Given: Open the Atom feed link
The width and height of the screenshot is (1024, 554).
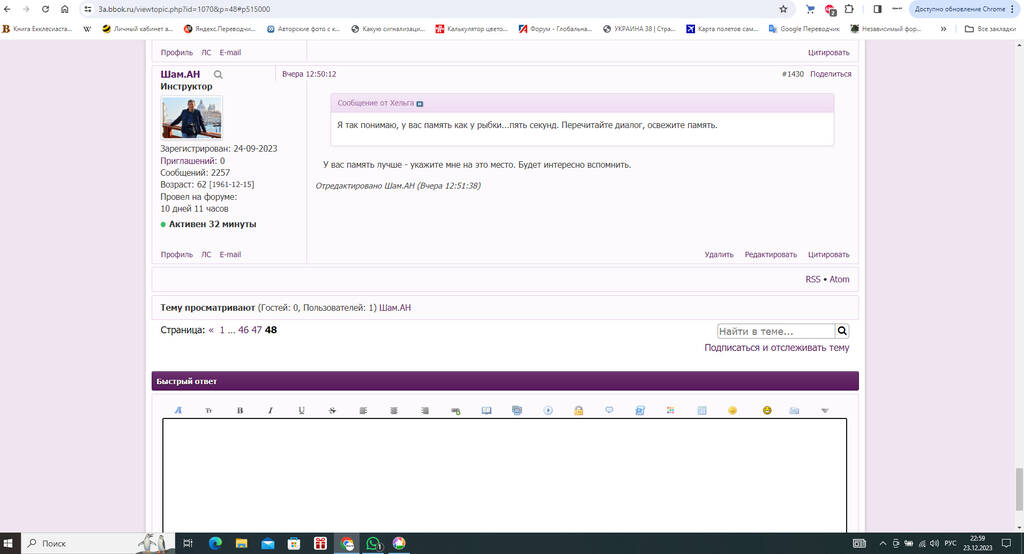Looking at the screenshot, I should (839, 280).
